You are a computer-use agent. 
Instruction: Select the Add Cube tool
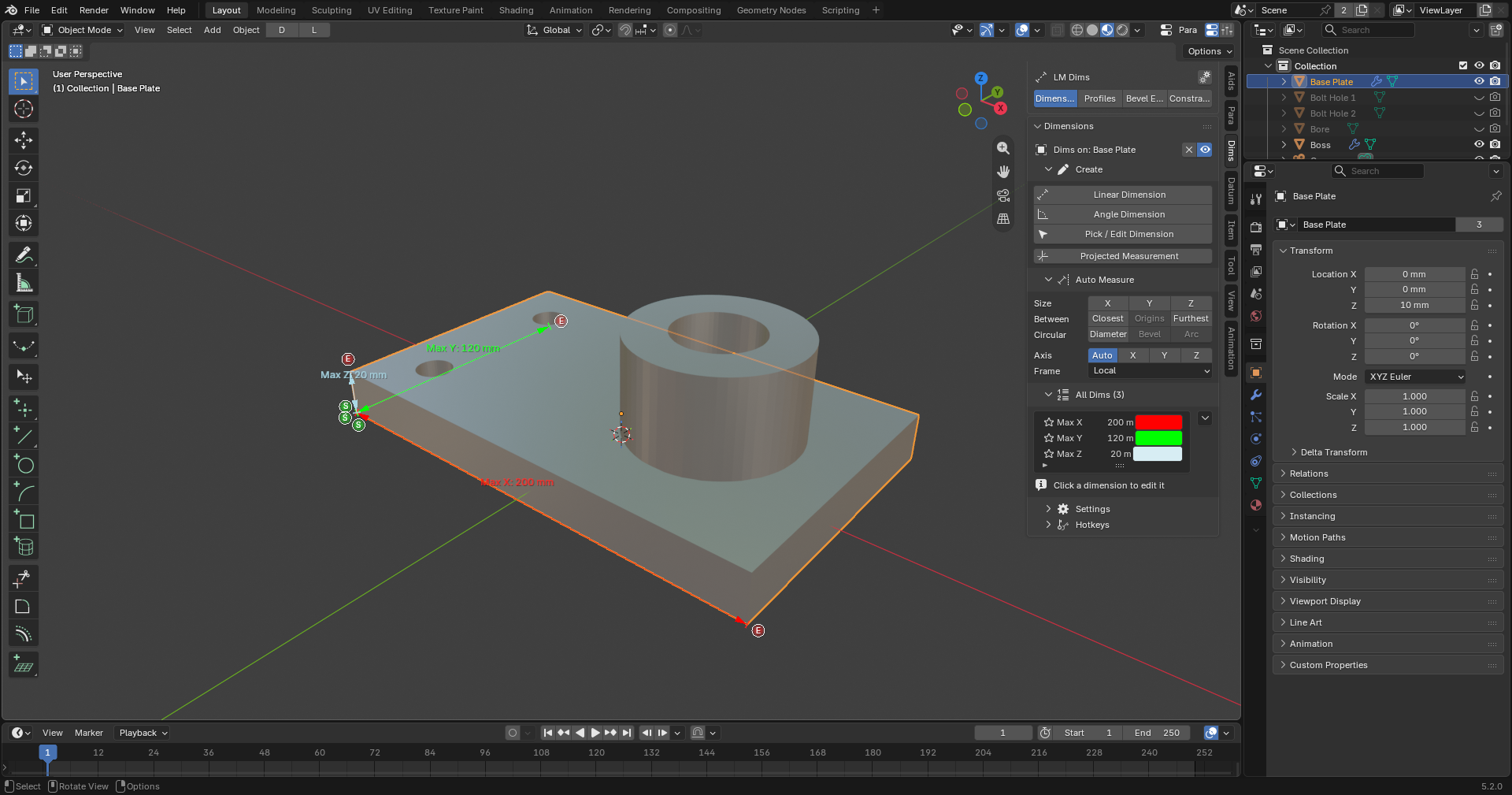[x=24, y=314]
